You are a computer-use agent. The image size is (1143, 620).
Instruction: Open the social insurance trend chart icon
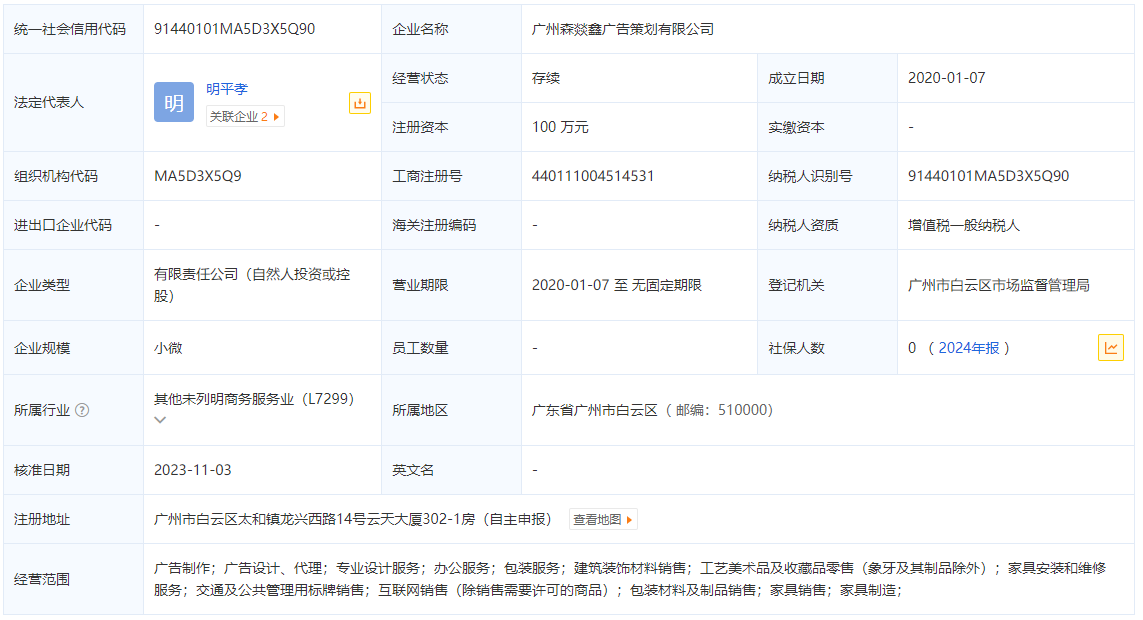pos(1110,348)
